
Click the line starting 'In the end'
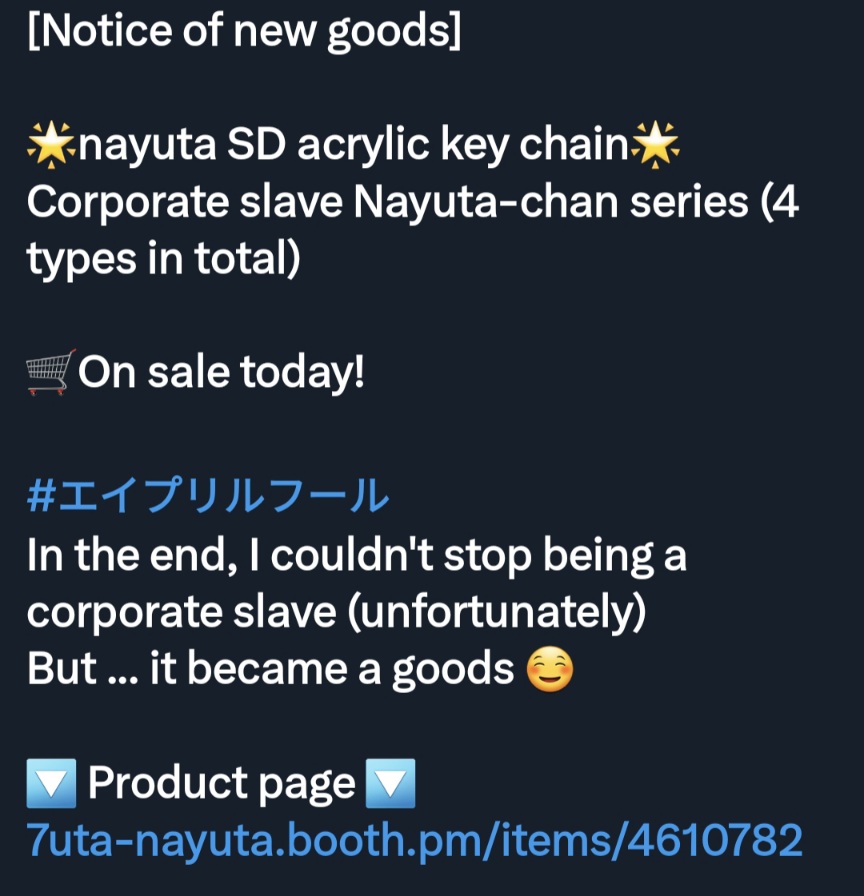357,555
